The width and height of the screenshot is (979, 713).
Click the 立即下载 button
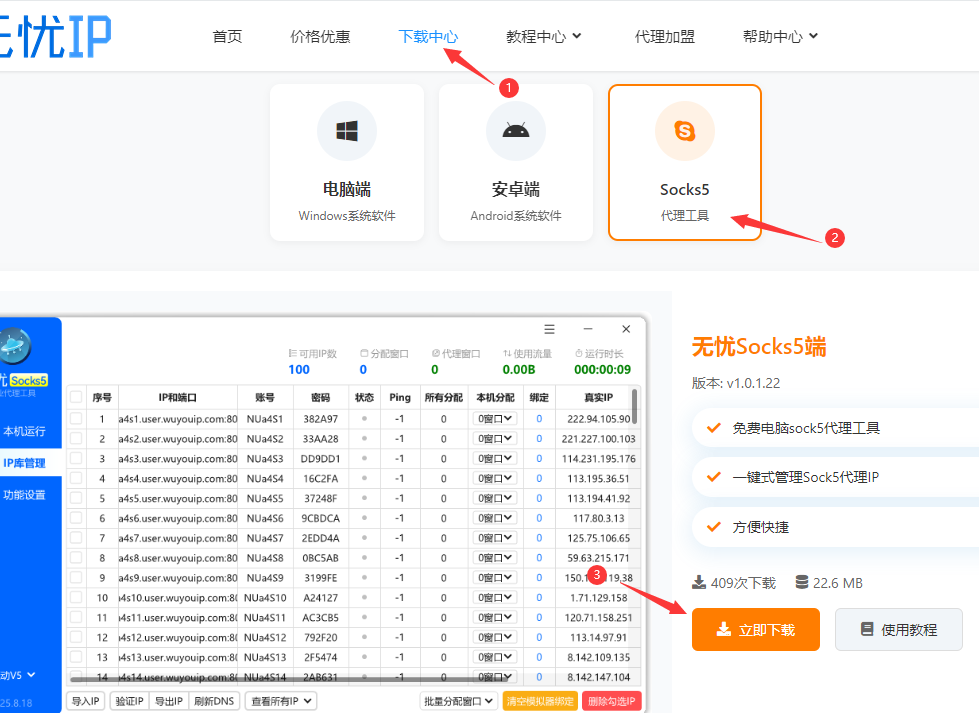click(x=755, y=629)
